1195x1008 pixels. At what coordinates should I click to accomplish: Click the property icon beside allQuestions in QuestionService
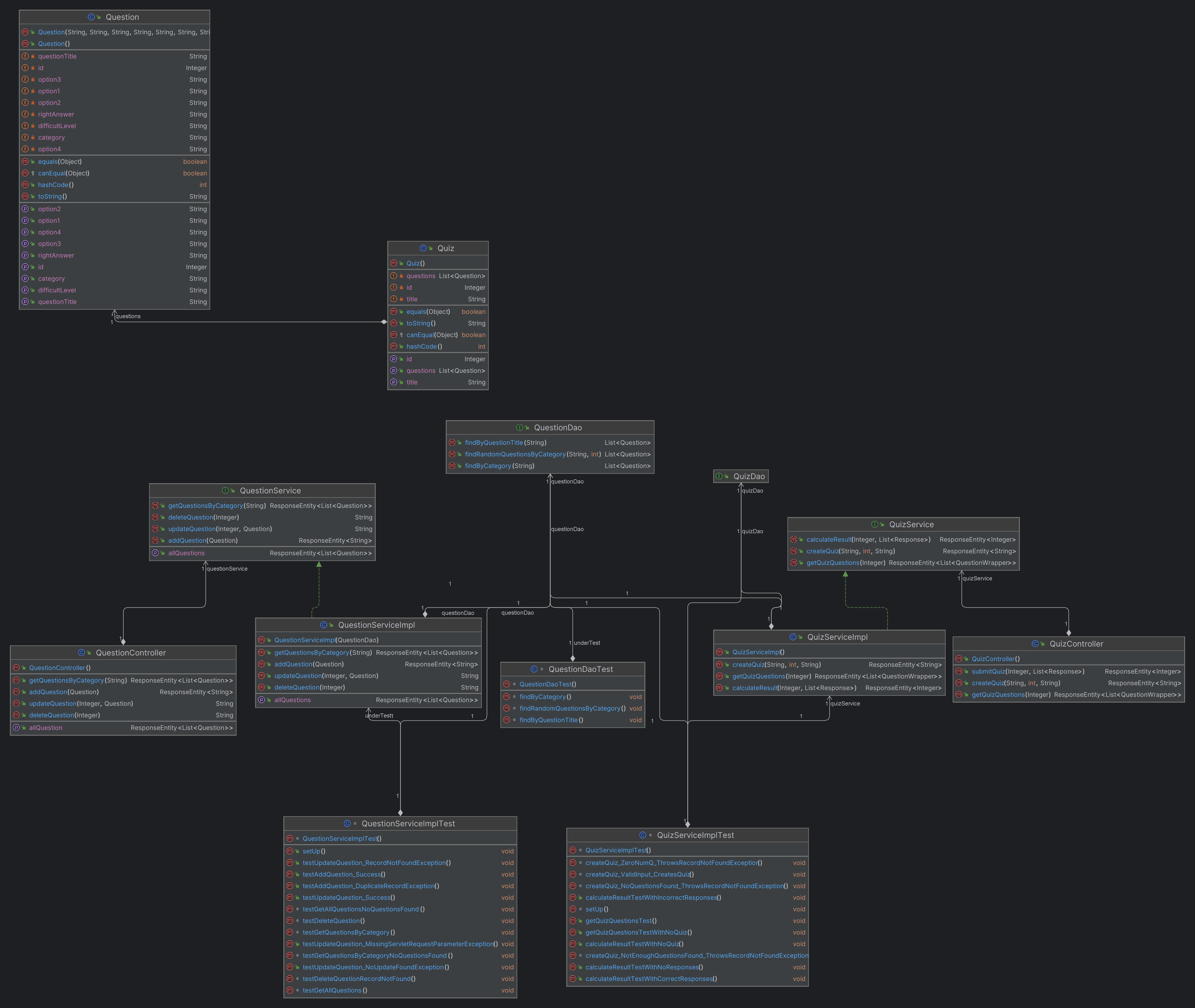coord(155,553)
